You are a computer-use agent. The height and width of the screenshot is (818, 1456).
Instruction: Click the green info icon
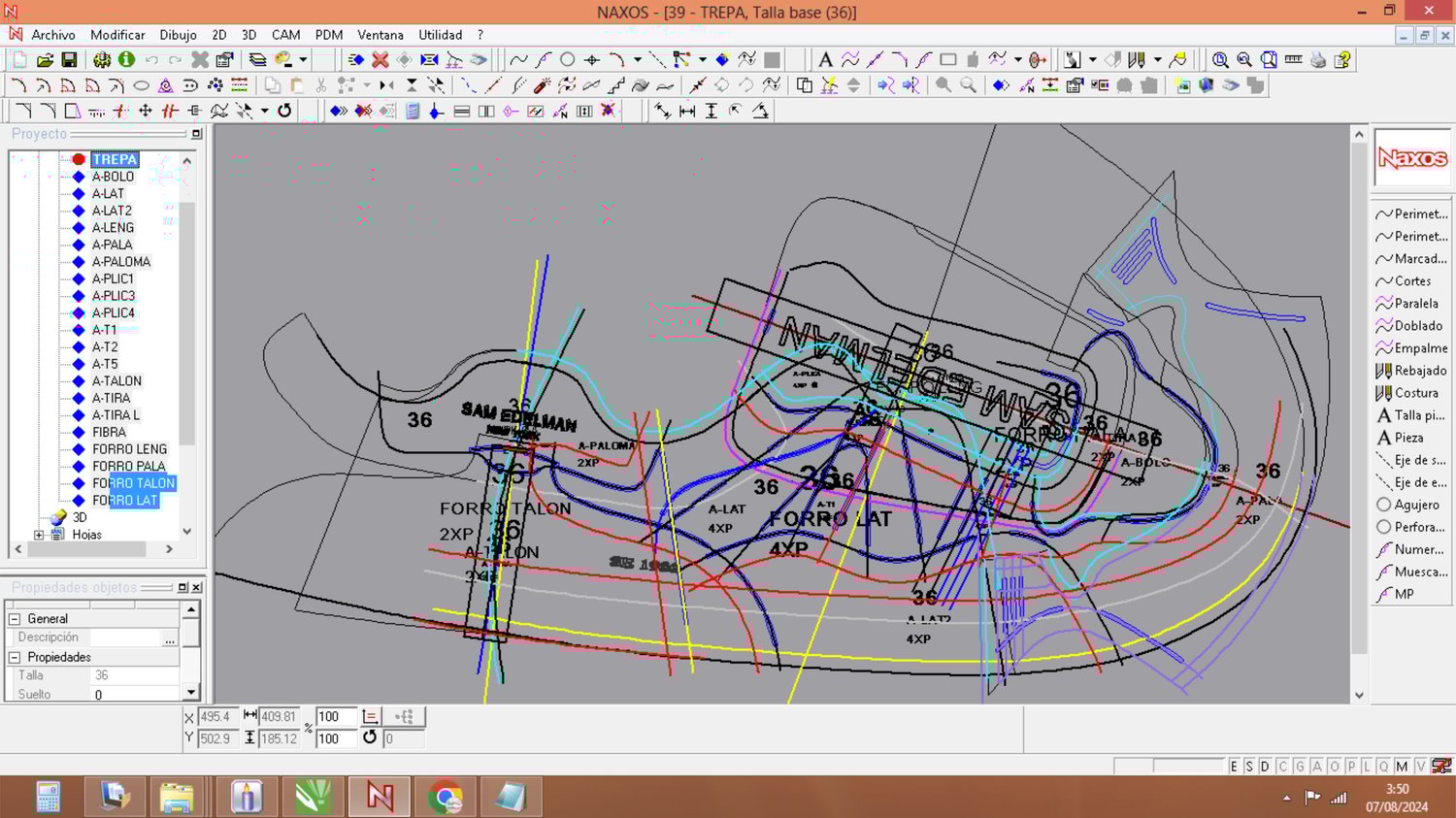point(126,60)
